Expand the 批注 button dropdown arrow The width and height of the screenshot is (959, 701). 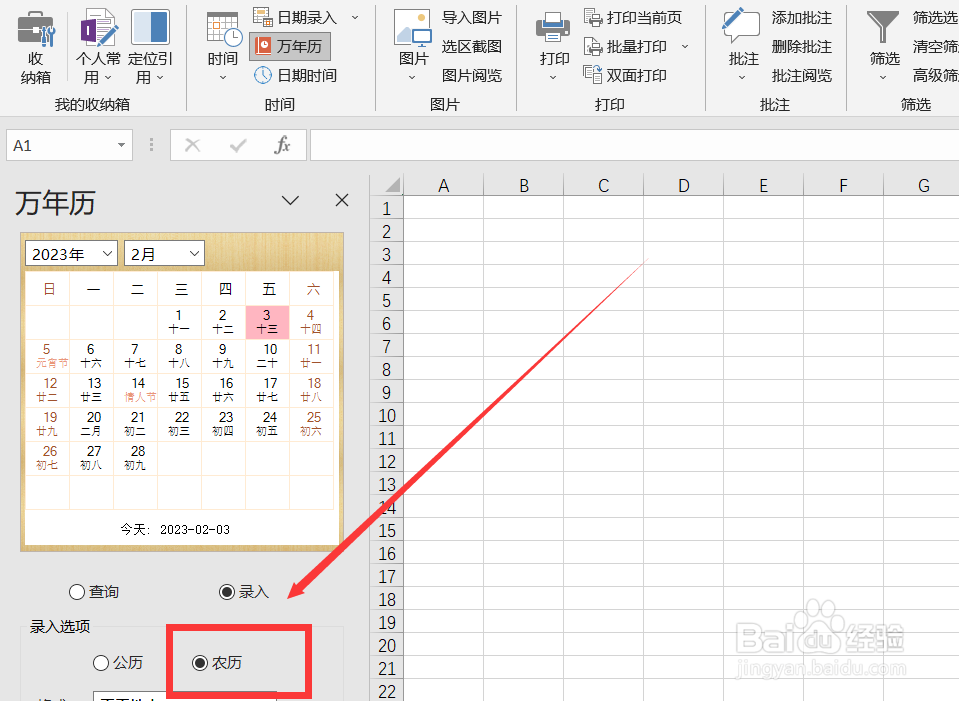742,78
